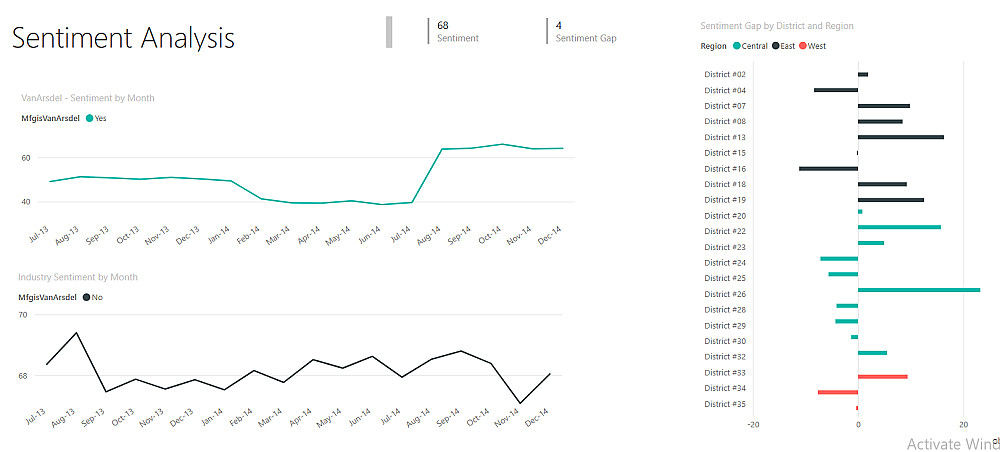Select the East region legend marker

point(776,46)
